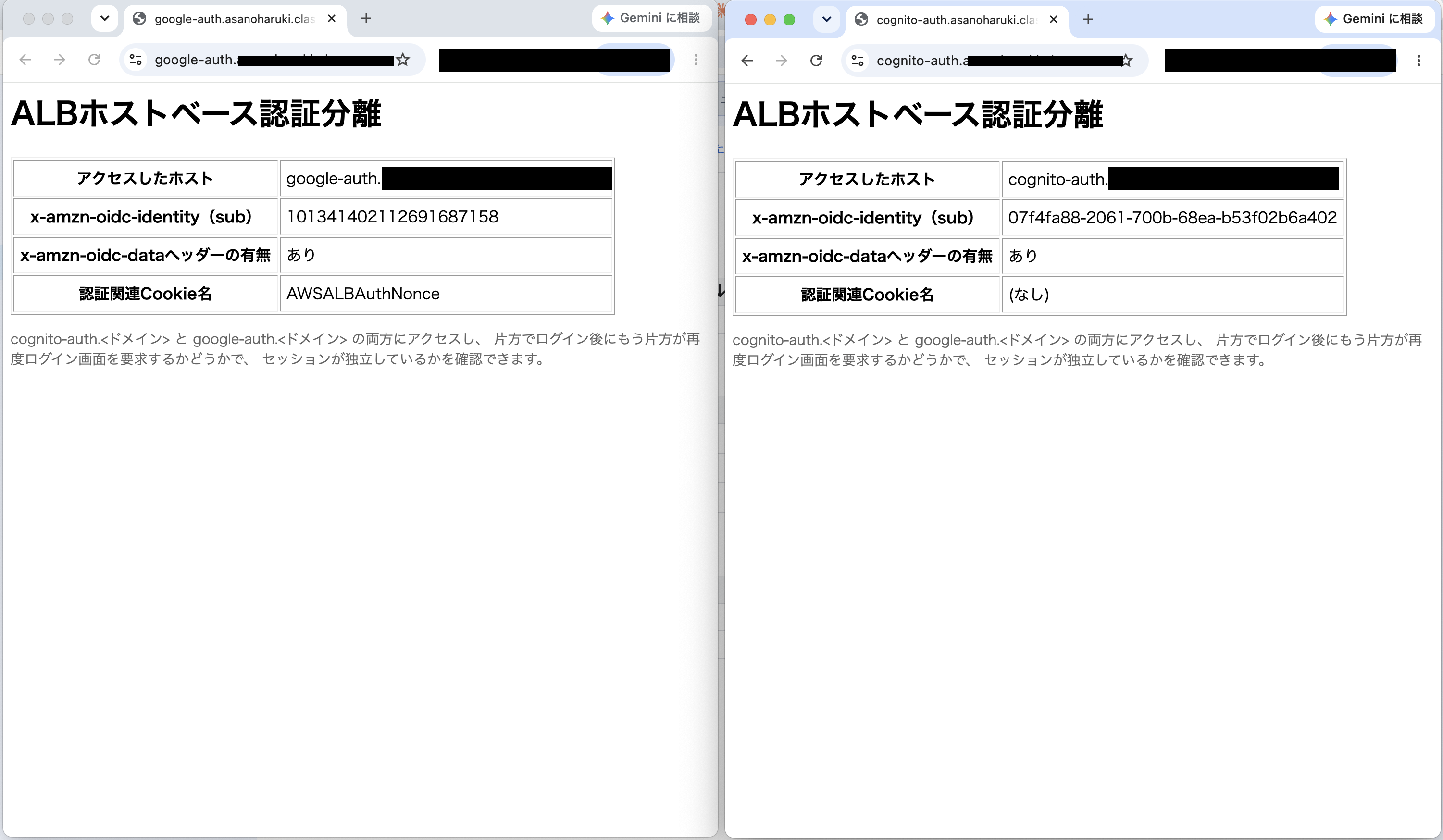Click 認証関連Cookie名 header in right table

867,295
